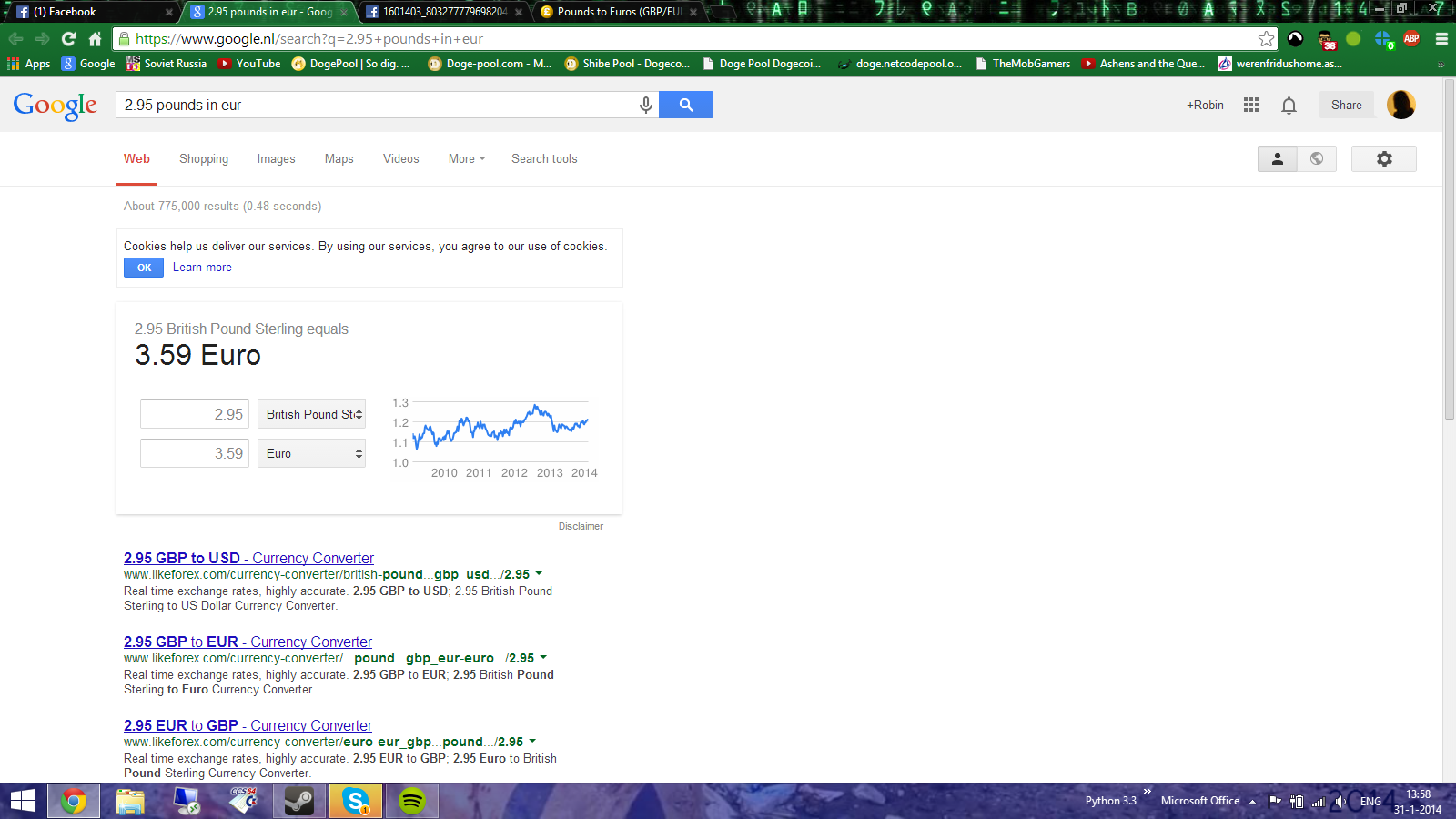The height and width of the screenshot is (819, 1456).
Task: Expand the More search menu
Action: click(x=467, y=158)
